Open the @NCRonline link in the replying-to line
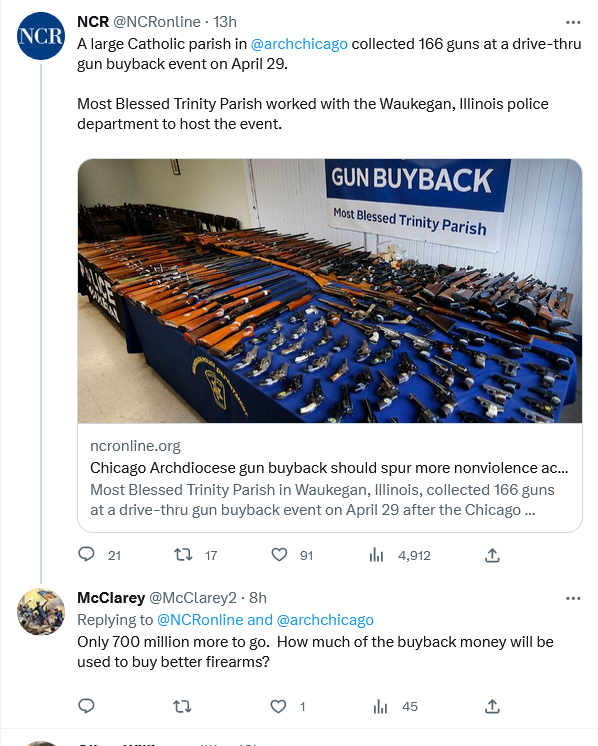Screen dimensions: 598x746 [200, 620]
